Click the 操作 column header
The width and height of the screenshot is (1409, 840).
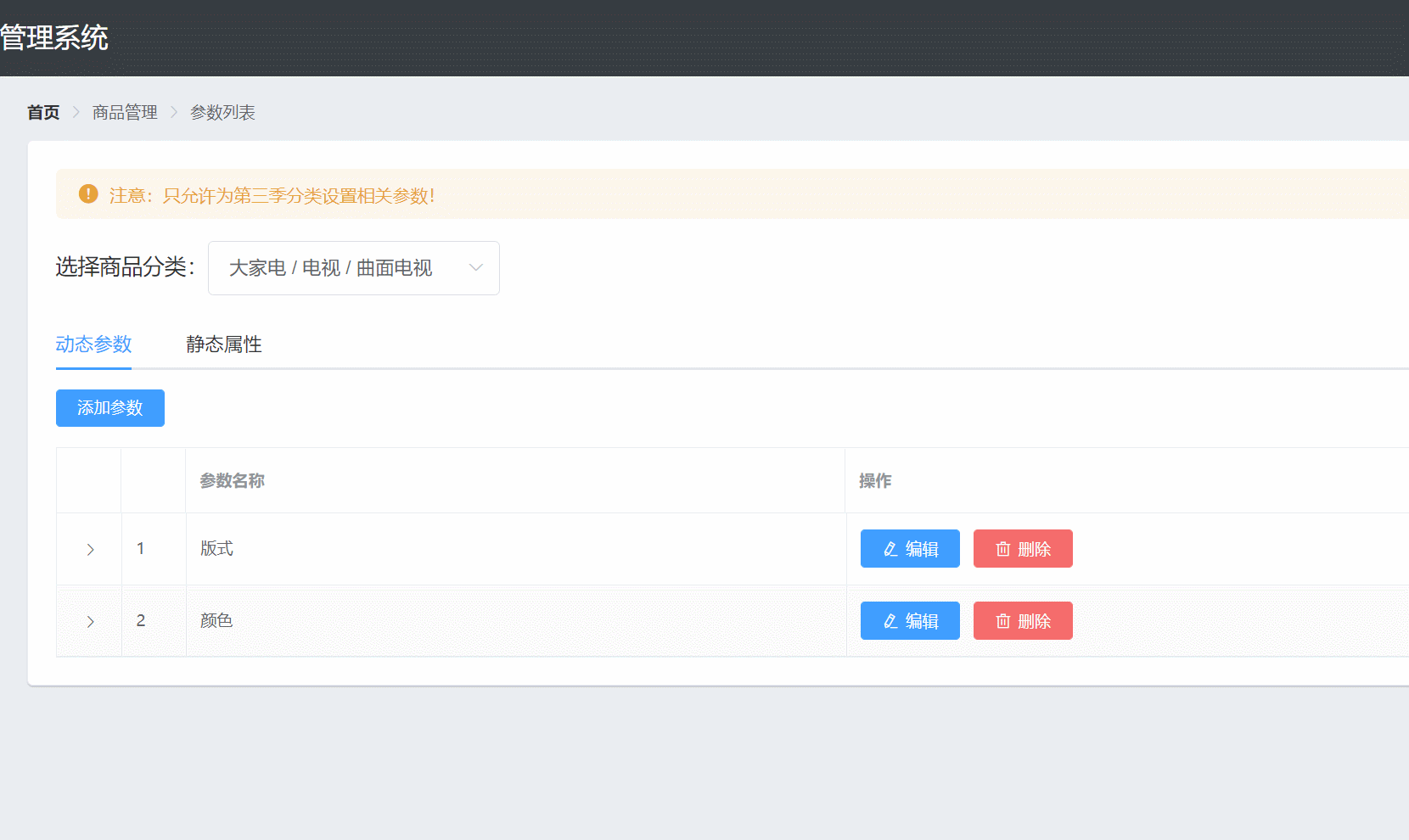875,481
